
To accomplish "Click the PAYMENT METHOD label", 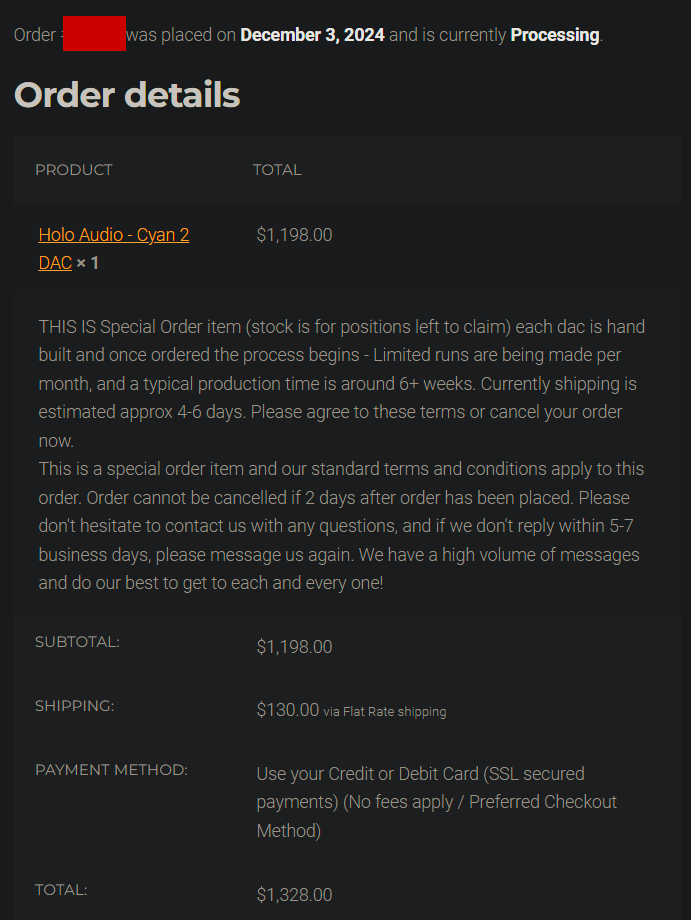I will pyautogui.click(x=111, y=770).
